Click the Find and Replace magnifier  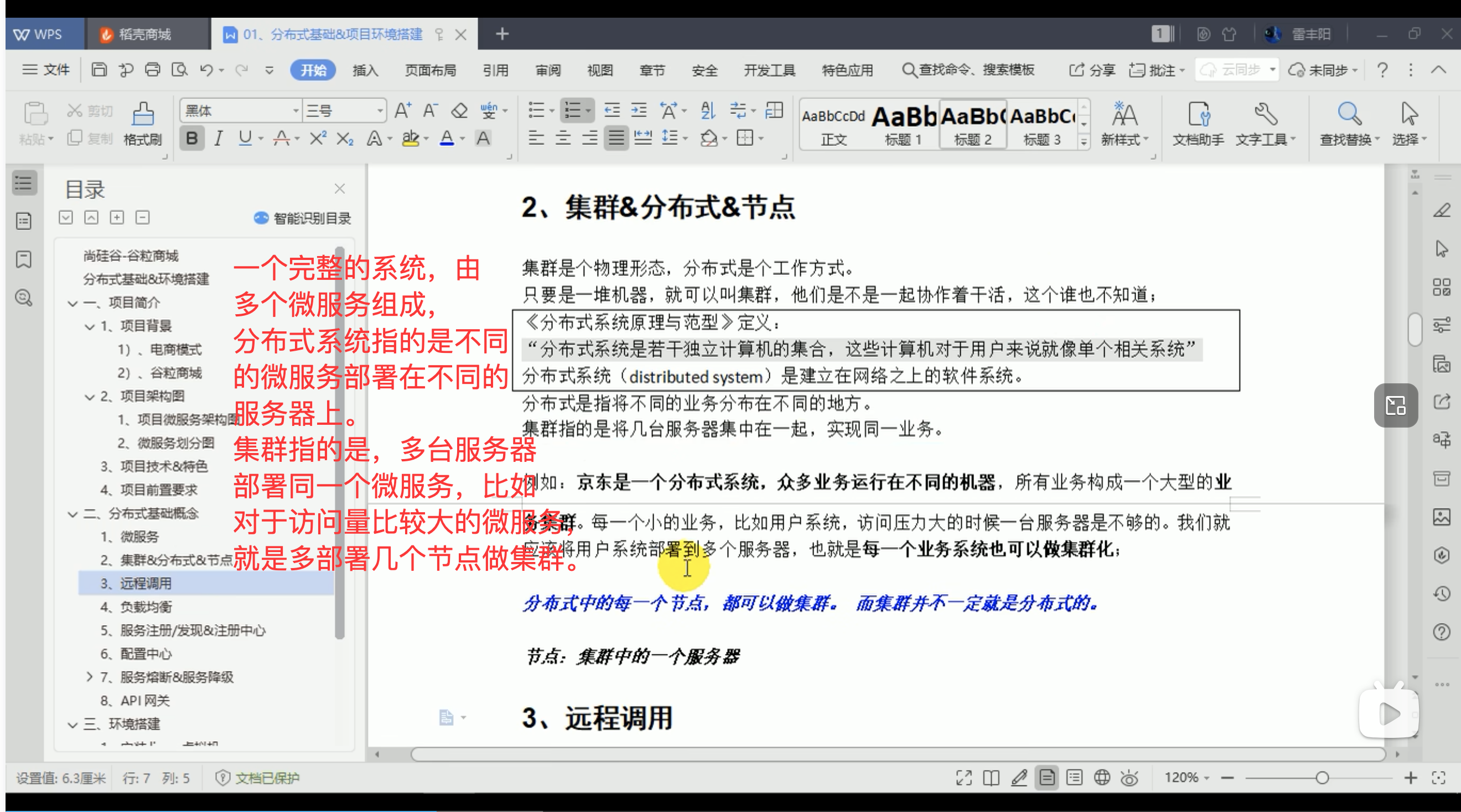(x=1349, y=114)
